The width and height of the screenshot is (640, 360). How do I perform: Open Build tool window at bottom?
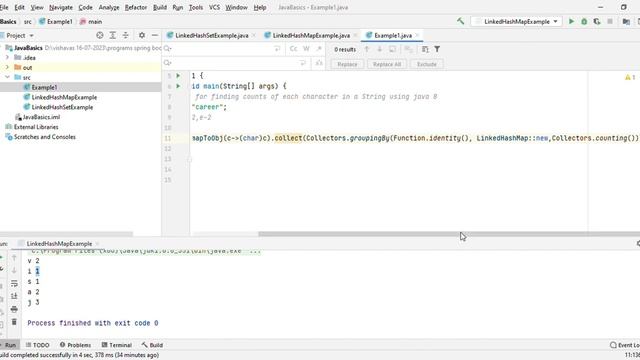tap(152, 345)
